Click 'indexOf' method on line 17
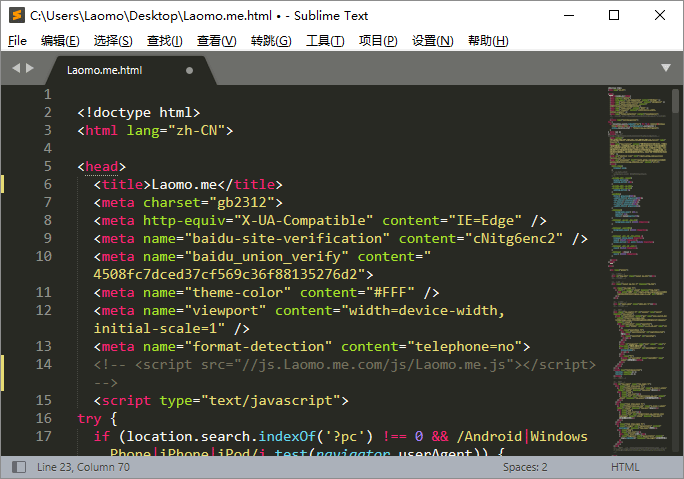This screenshot has width=684, height=479. (287, 436)
